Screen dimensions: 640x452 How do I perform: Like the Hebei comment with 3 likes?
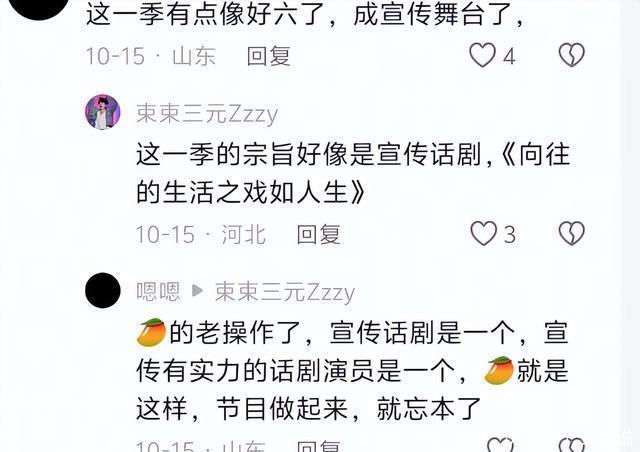click(484, 234)
